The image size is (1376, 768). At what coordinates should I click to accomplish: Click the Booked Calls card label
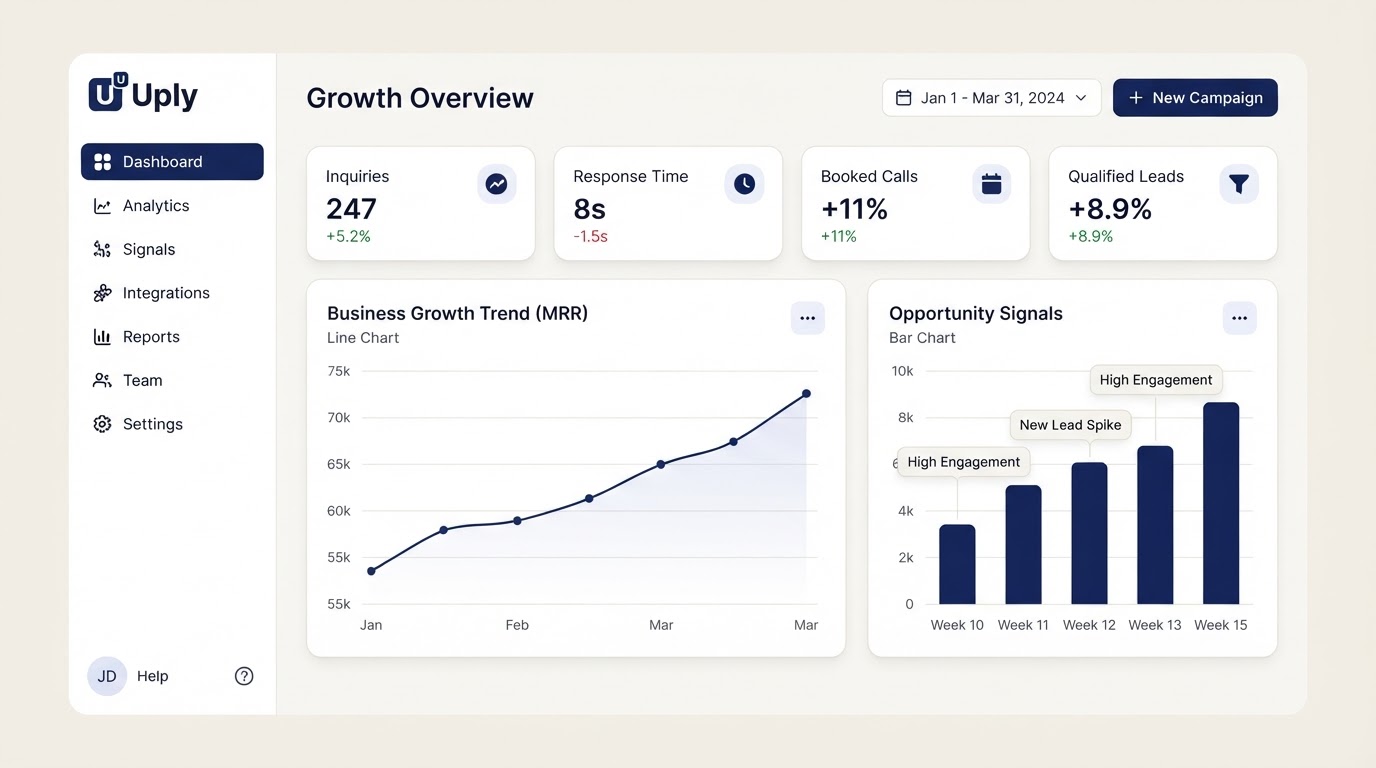tap(869, 176)
